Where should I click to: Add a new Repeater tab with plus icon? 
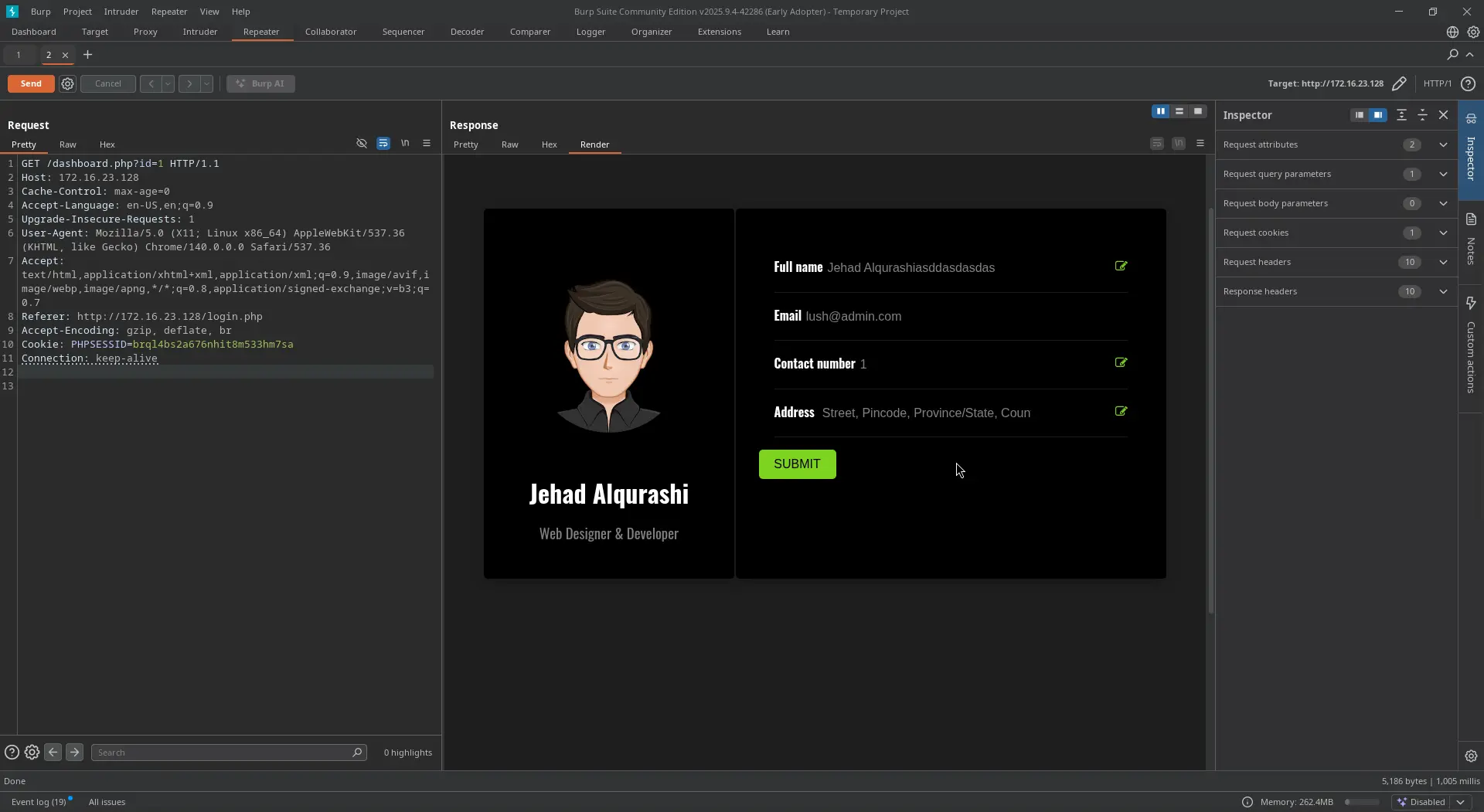point(87,55)
